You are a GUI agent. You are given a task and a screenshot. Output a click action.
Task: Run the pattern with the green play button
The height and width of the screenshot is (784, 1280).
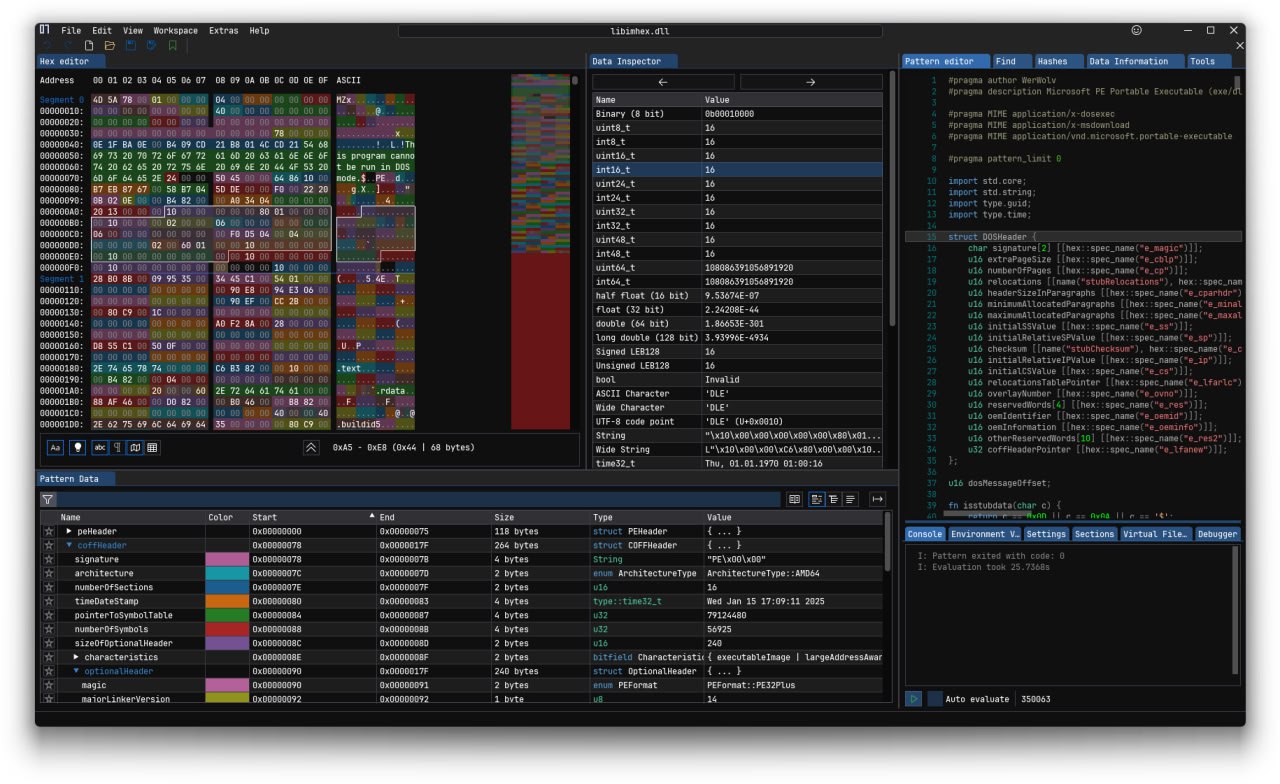pos(911,699)
